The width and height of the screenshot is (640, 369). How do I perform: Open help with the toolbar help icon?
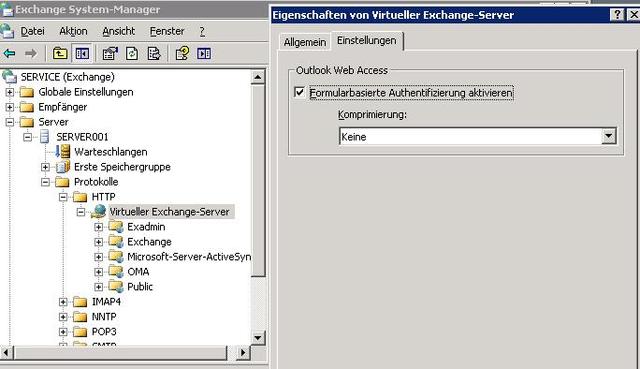(x=182, y=53)
